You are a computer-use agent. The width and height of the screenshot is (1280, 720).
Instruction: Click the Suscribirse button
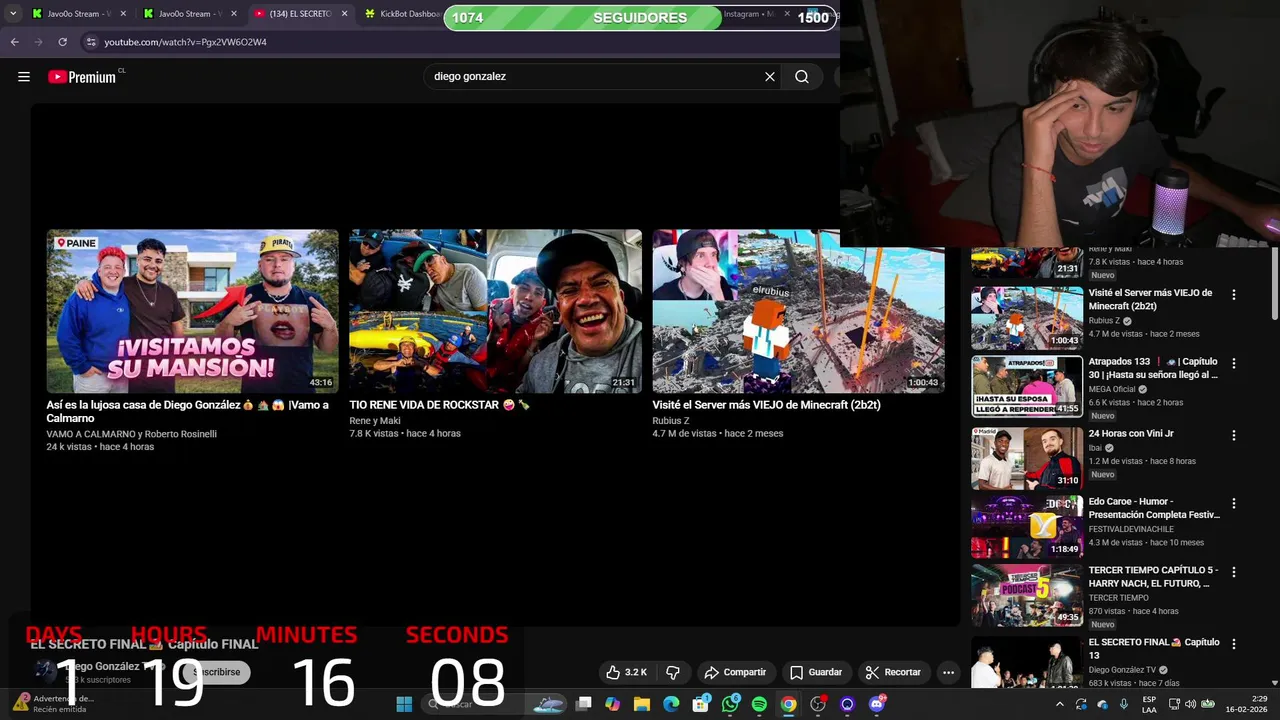[217, 672]
